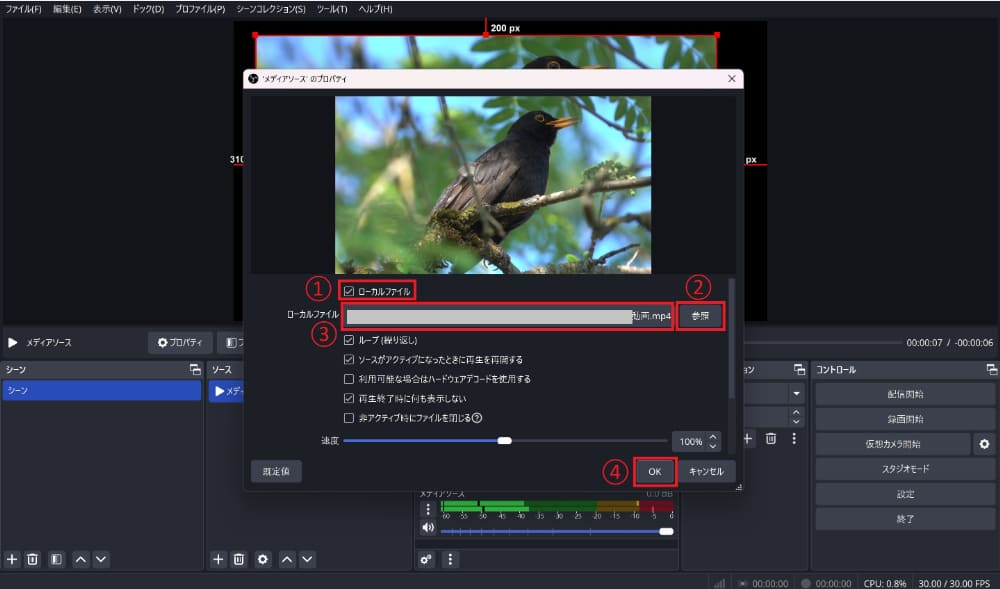Enable hardware decoding checkbox
The height and width of the screenshot is (589, 1000).
pos(349,379)
